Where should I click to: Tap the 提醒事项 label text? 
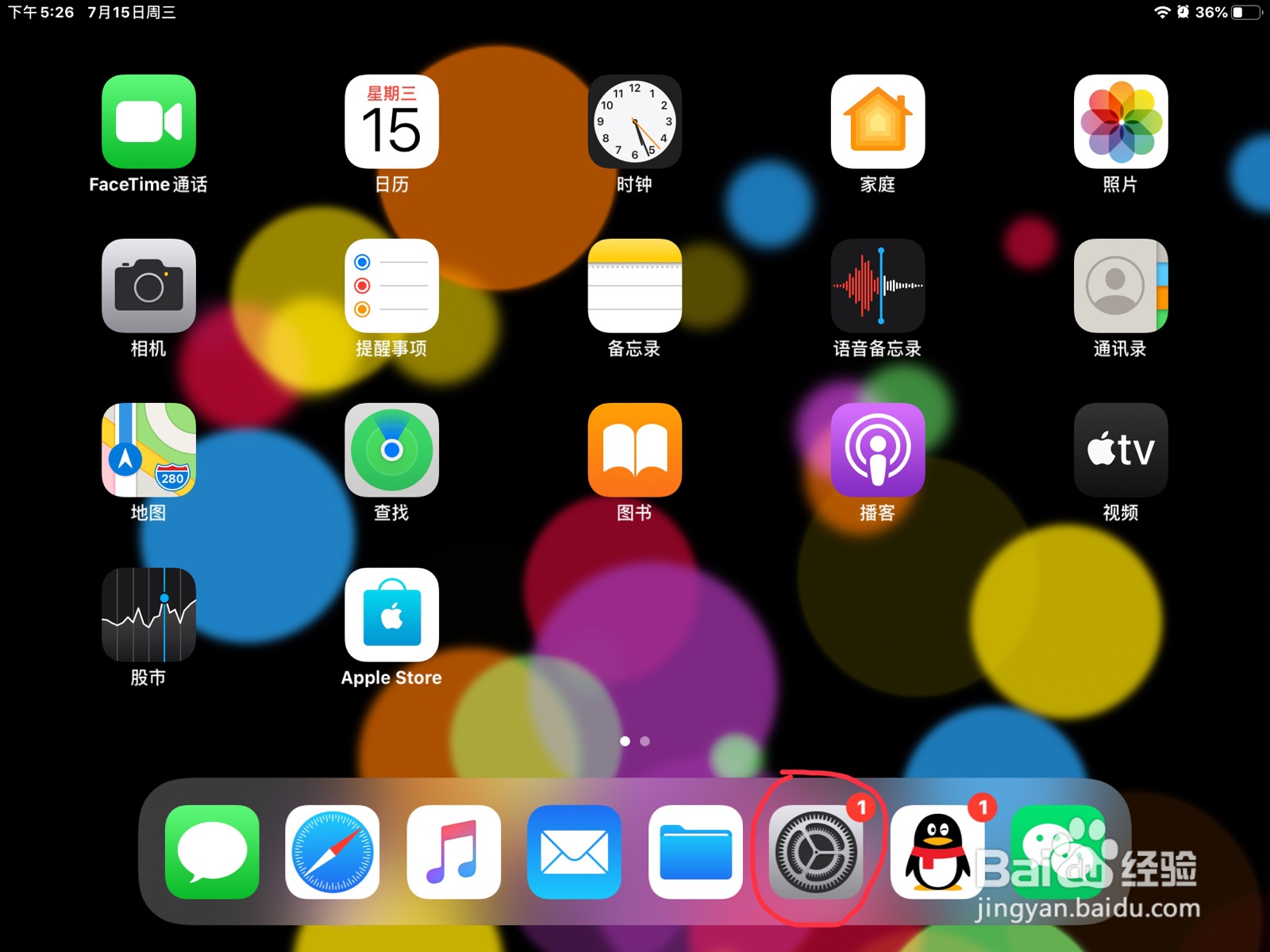(x=391, y=349)
